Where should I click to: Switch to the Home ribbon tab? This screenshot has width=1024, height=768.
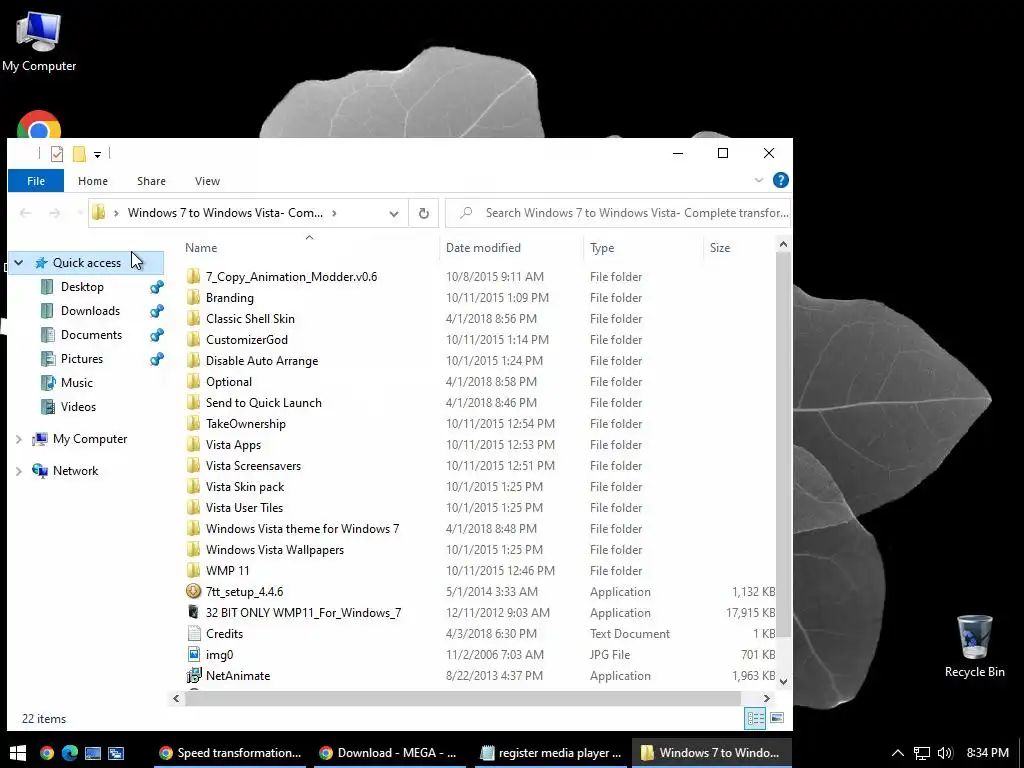(x=93, y=181)
